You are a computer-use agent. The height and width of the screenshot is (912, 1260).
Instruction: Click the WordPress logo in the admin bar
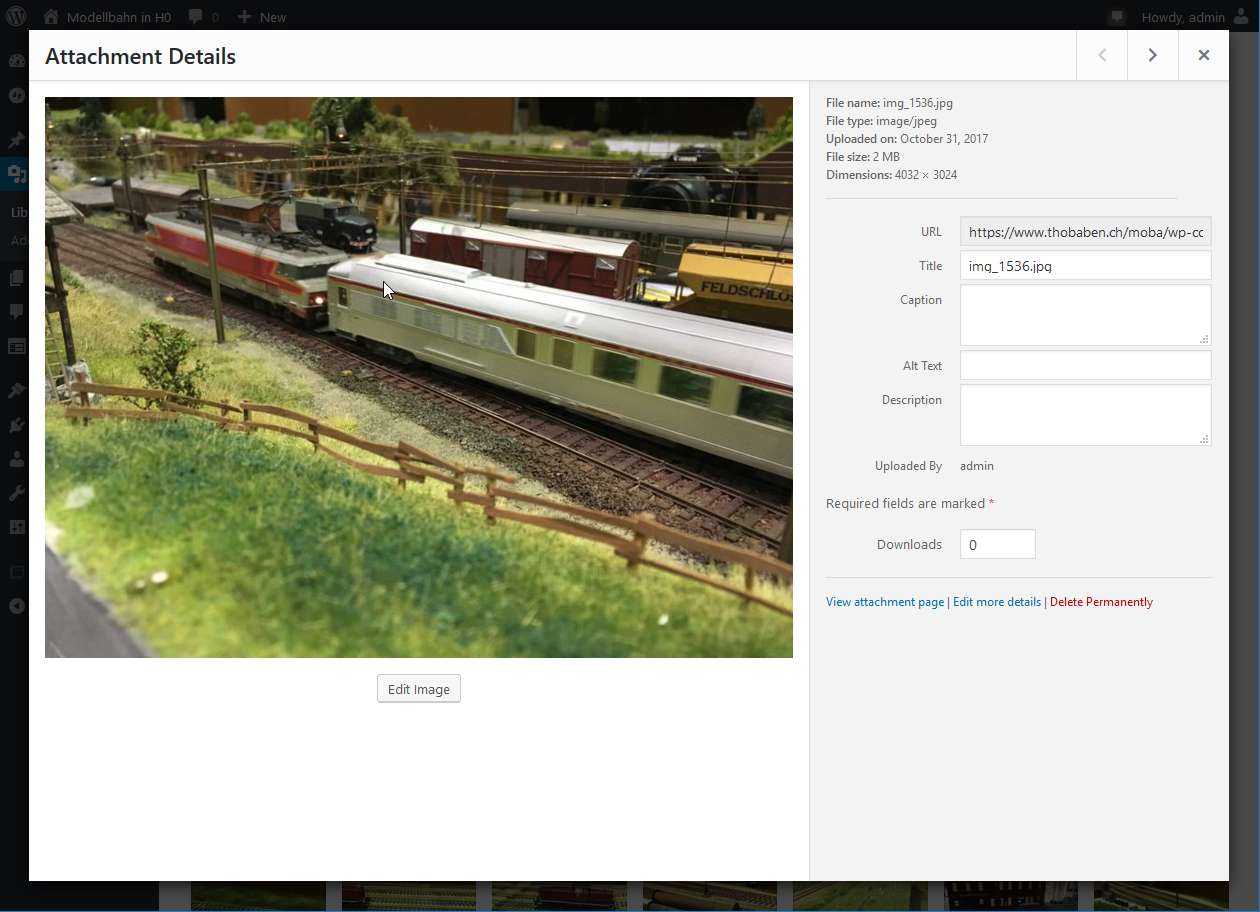pyautogui.click(x=16, y=17)
